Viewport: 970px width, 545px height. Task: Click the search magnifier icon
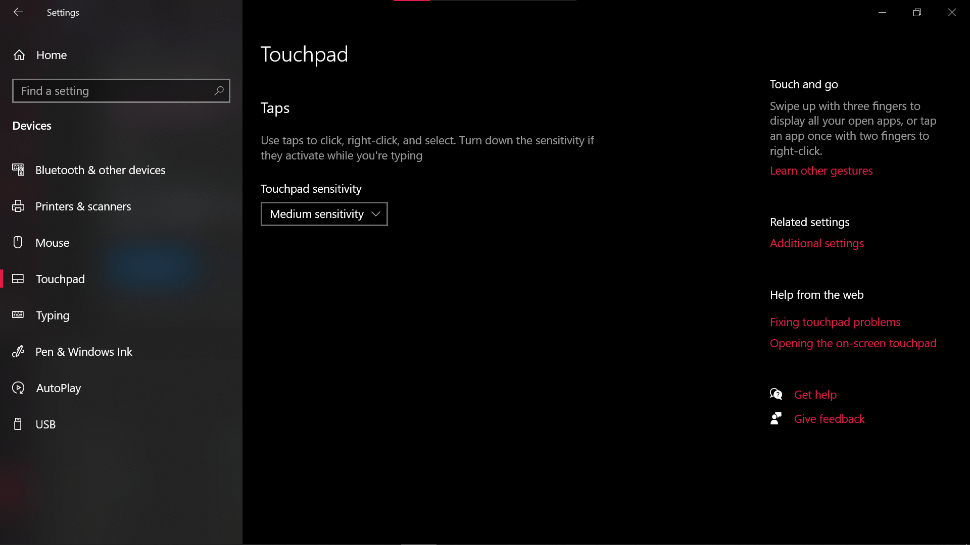point(219,91)
